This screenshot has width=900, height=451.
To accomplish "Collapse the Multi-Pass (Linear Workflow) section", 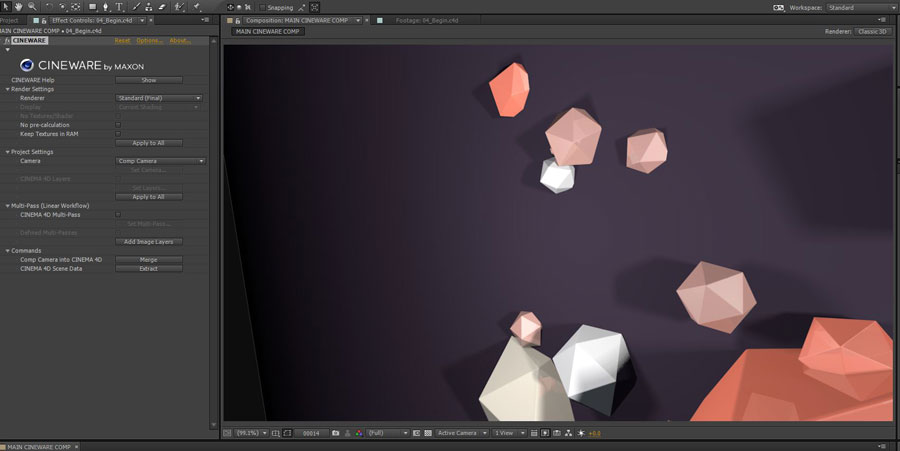I will [x=7, y=205].
